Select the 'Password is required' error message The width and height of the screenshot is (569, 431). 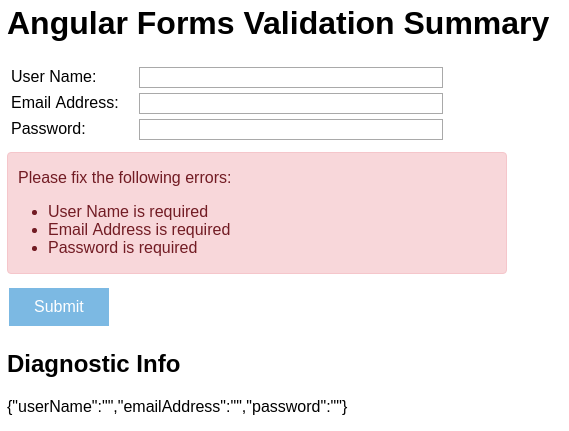tap(123, 248)
